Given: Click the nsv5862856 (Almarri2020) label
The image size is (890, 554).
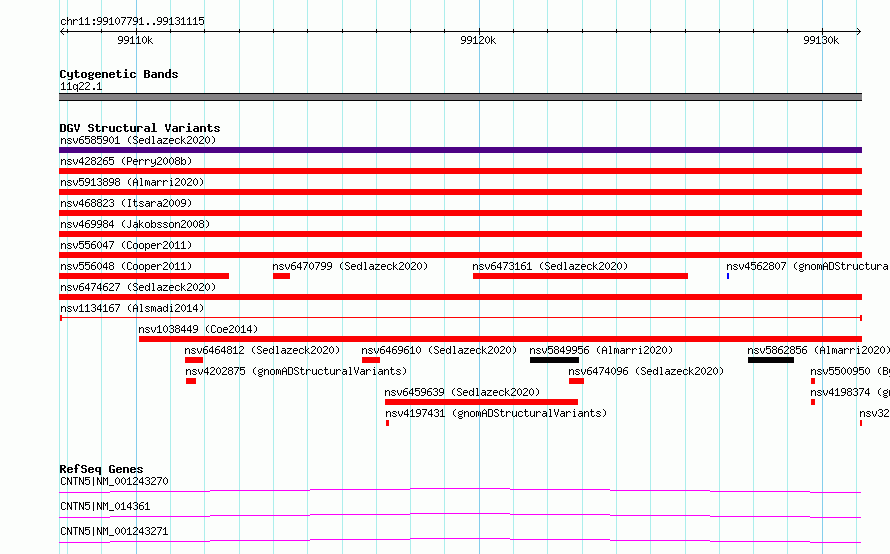Looking at the screenshot, I should 818,350.
